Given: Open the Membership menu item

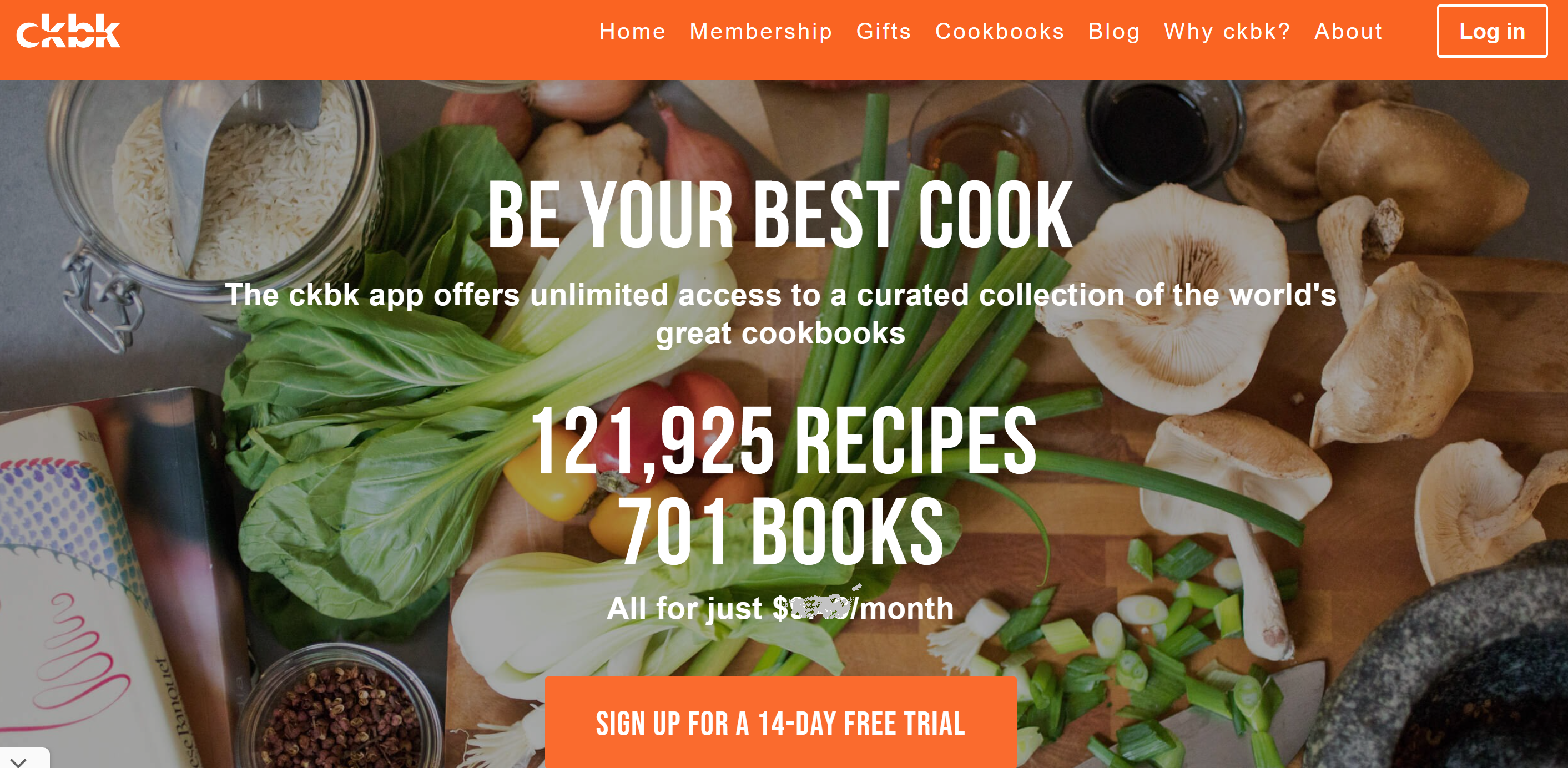Looking at the screenshot, I should coord(761,31).
